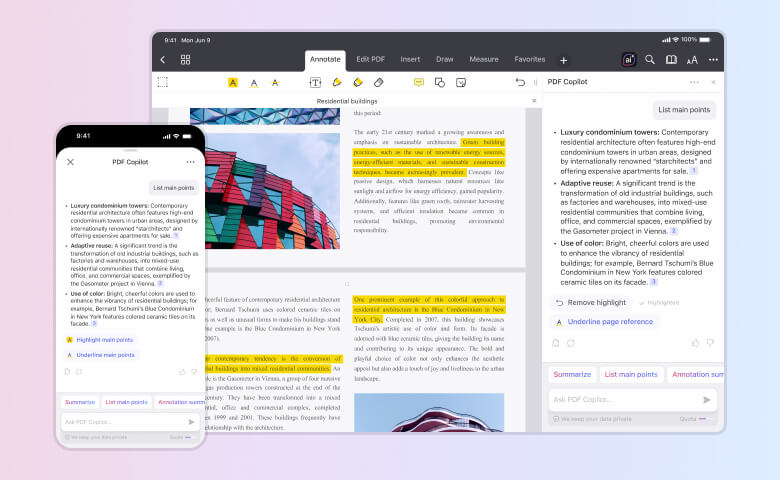
Task: Open the Measure tab
Action: point(483,60)
